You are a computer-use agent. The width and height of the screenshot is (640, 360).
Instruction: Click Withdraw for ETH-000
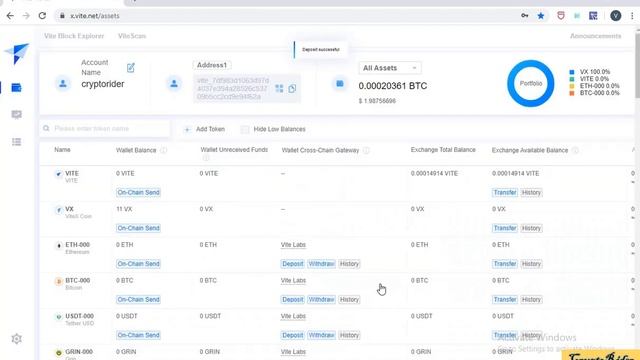coord(321,264)
